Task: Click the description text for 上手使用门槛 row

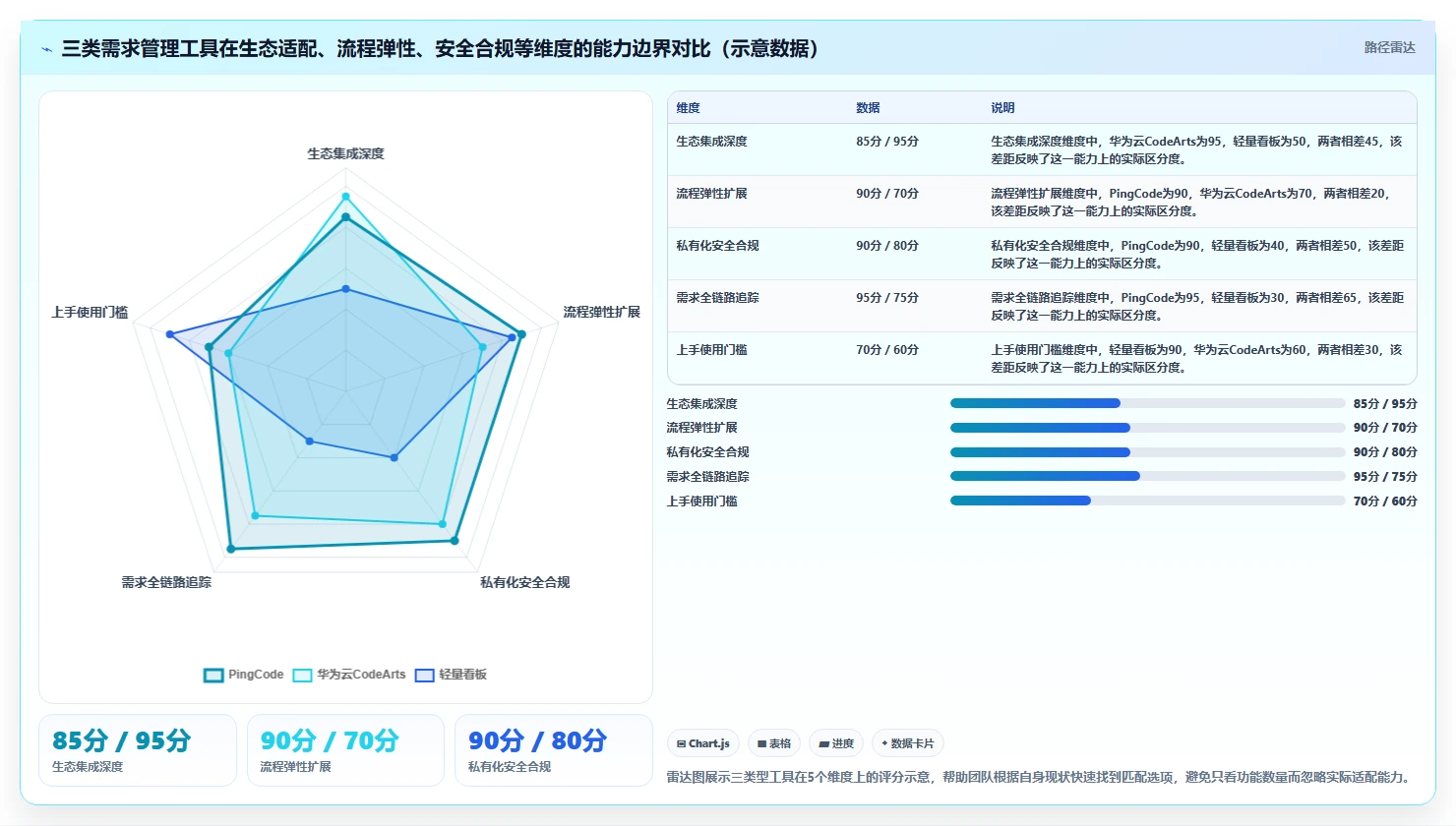Action: 1197,359
